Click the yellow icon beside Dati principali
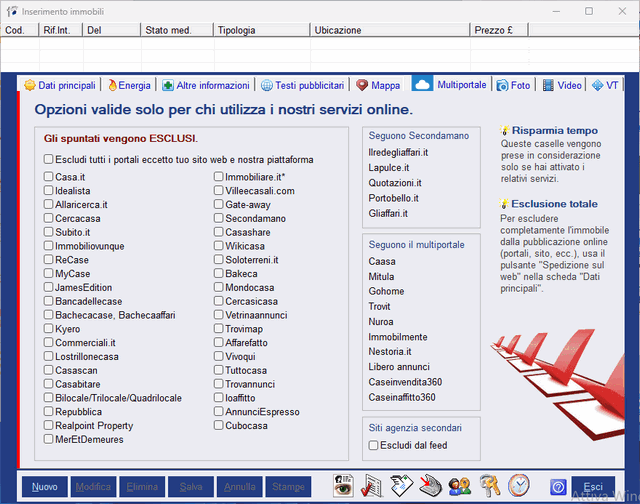This screenshot has height=504, width=640. click(x=30, y=85)
